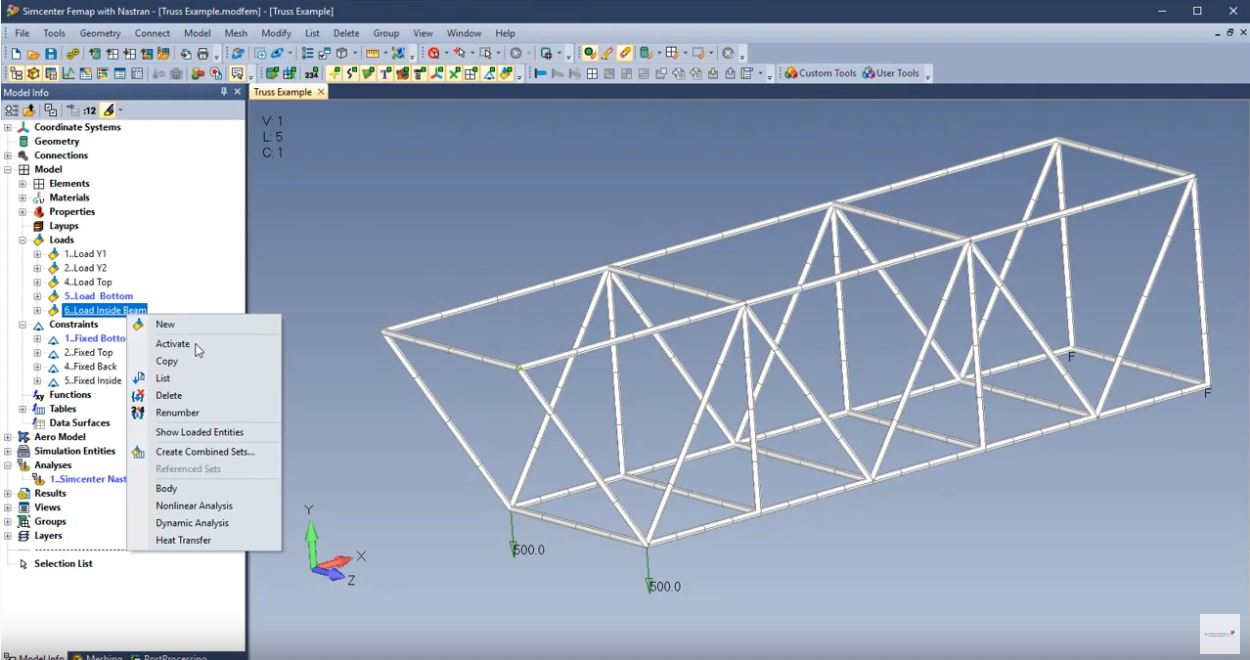
Task: Expand the Layers node
Action: click(8, 536)
